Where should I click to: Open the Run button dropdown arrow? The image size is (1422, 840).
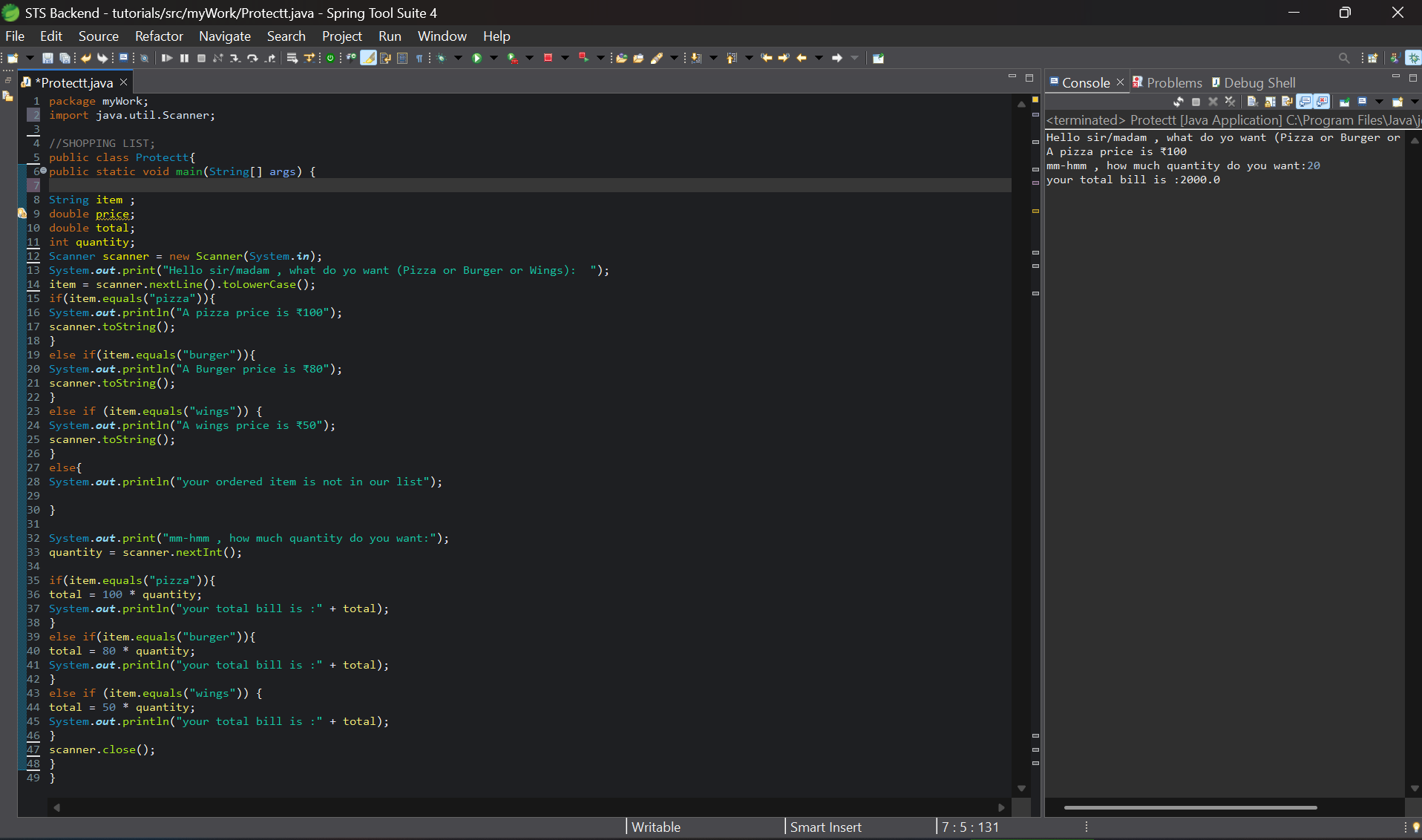(494, 59)
